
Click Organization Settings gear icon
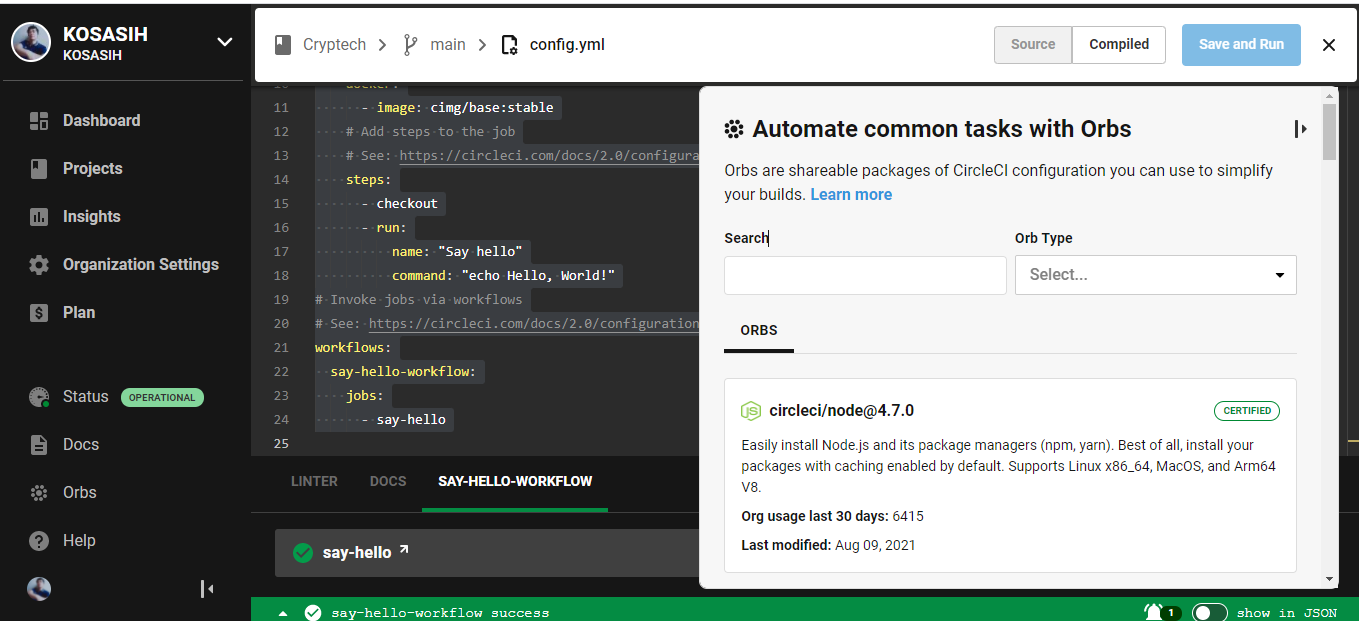[39, 265]
